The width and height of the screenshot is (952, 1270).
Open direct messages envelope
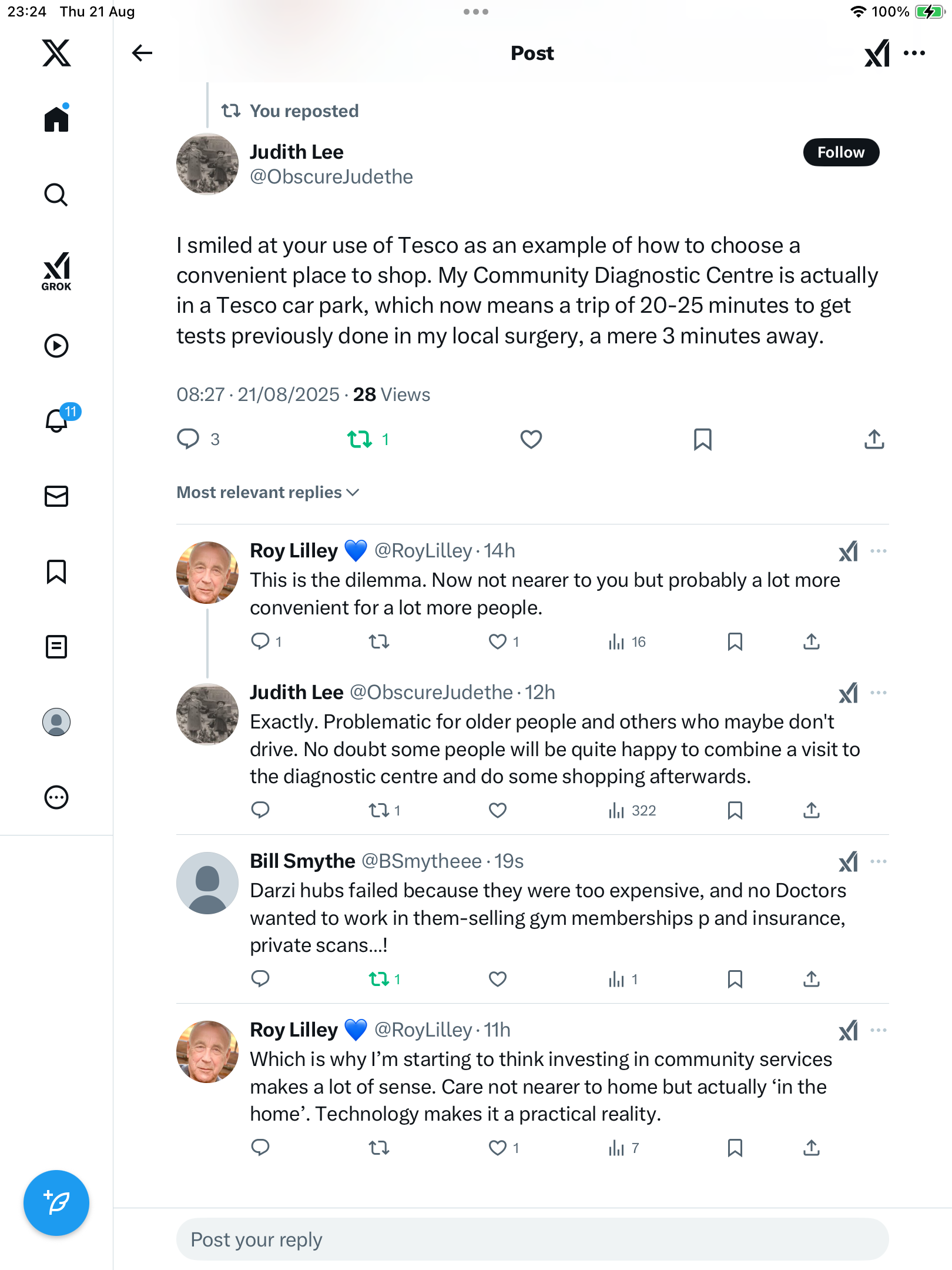pos(56,496)
